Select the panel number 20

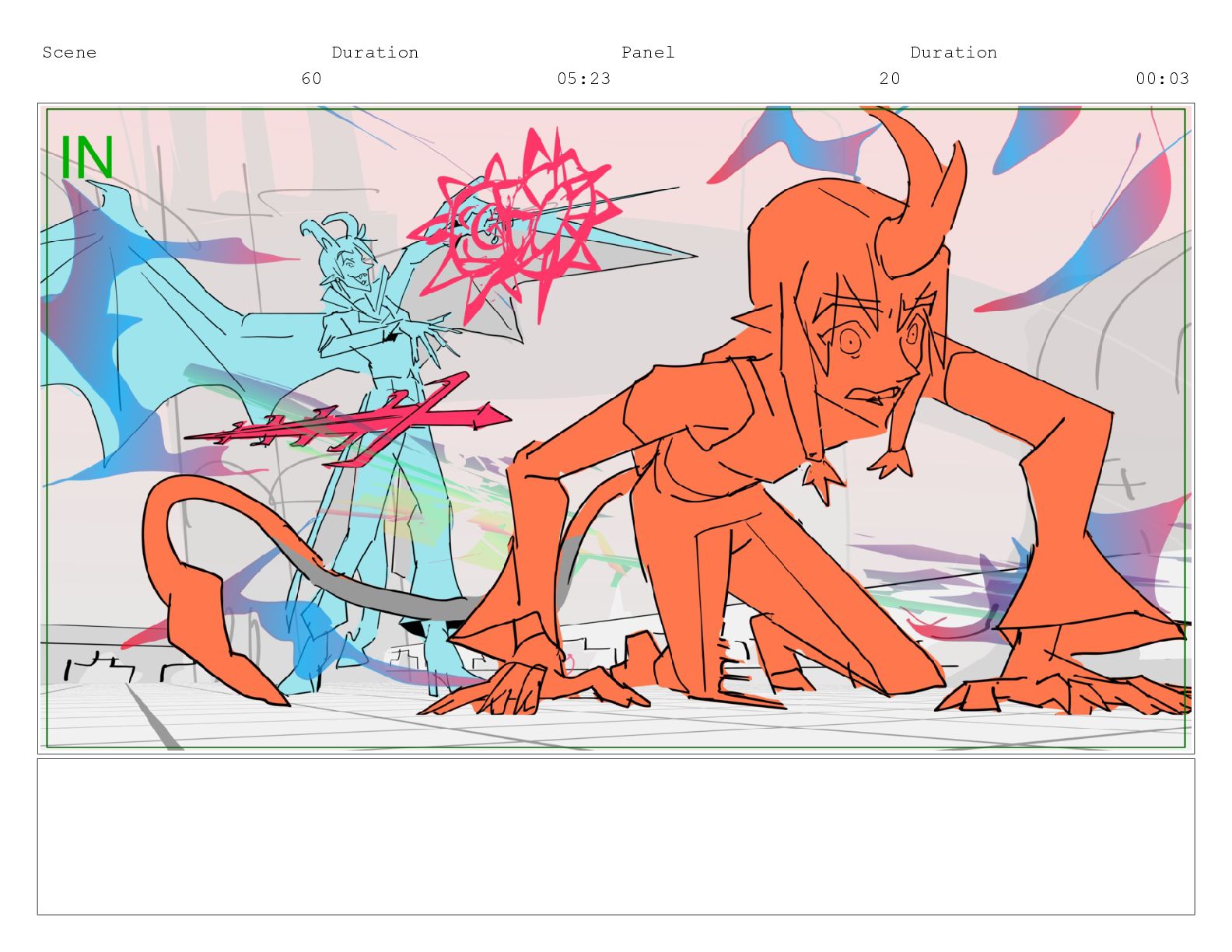pyautogui.click(x=890, y=79)
